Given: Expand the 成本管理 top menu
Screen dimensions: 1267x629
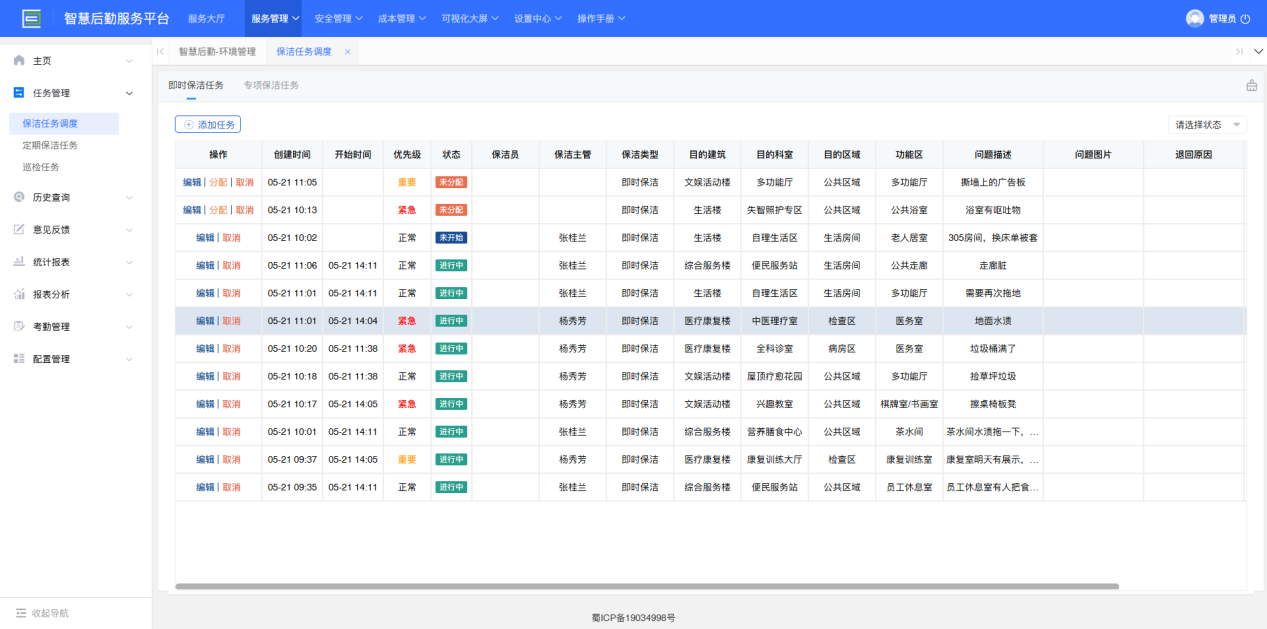Looking at the screenshot, I should 402,18.
